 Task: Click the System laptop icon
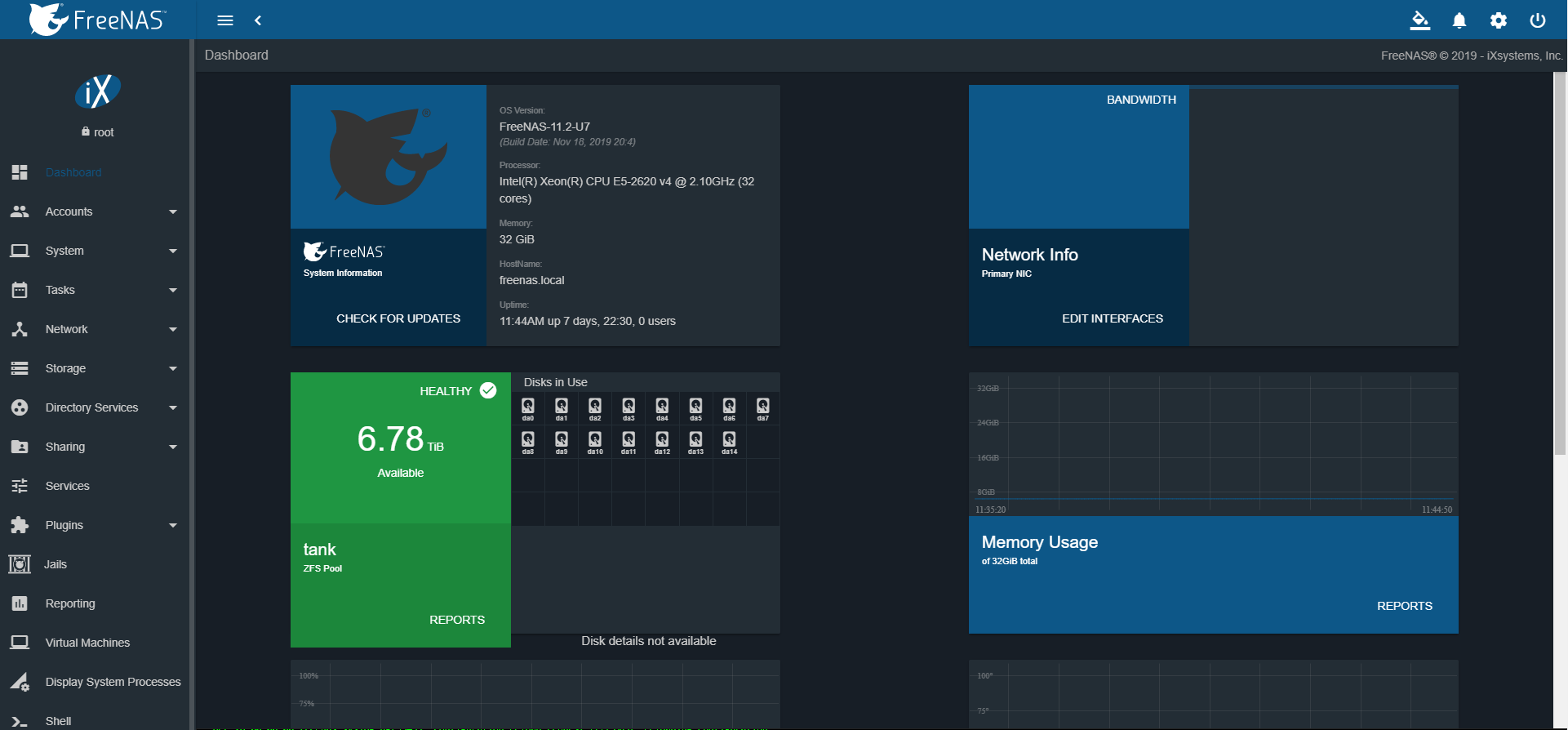click(20, 251)
